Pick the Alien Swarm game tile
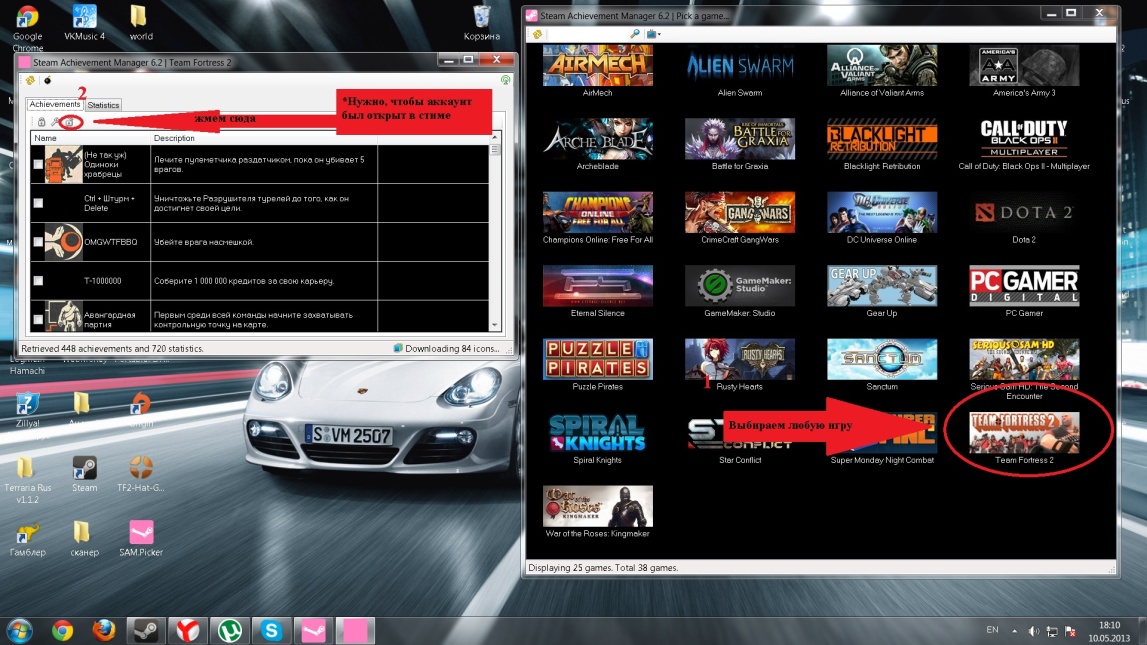This screenshot has height=645, width=1147. coord(740,65)
